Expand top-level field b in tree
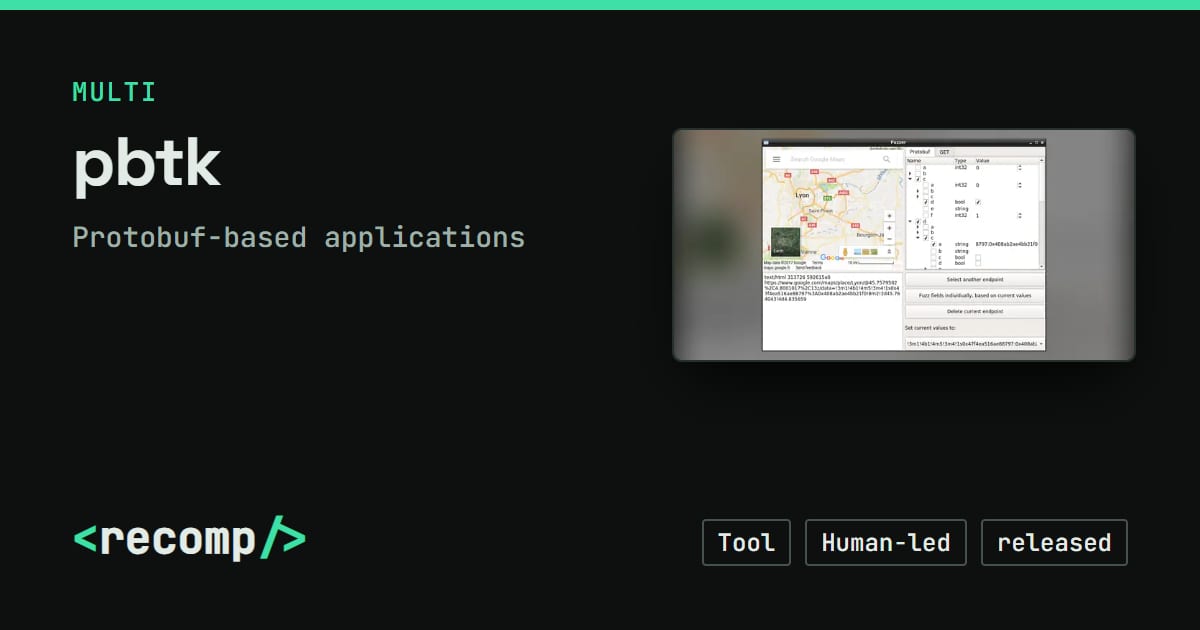 (x=910, y=173)
